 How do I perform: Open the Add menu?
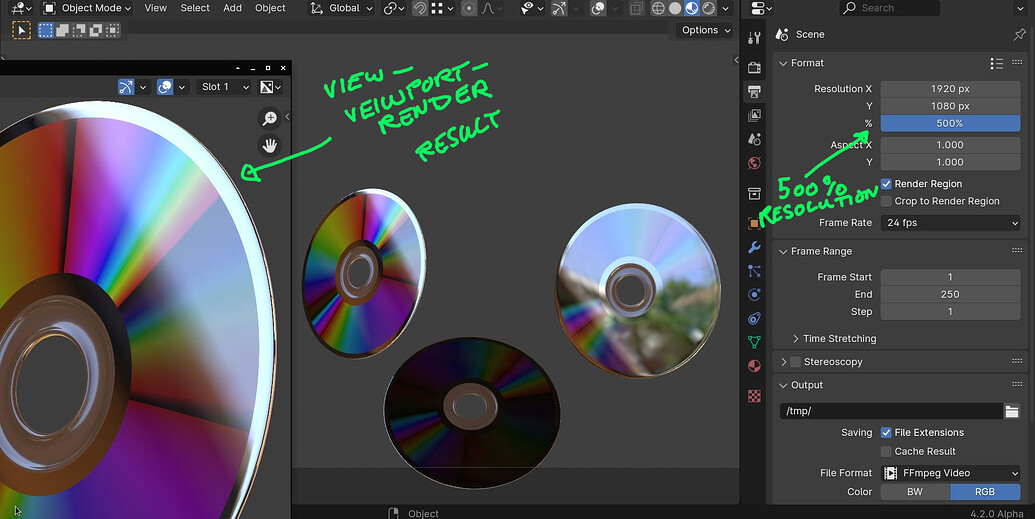click(232, 8)
